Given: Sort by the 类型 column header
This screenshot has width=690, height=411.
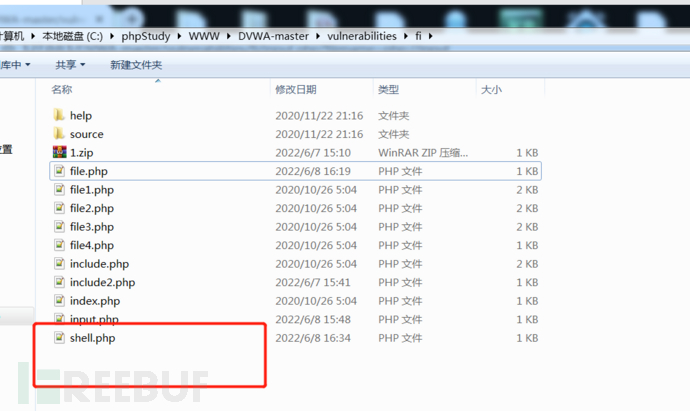Looking at the screenshot, I should (x=388, y=90).
